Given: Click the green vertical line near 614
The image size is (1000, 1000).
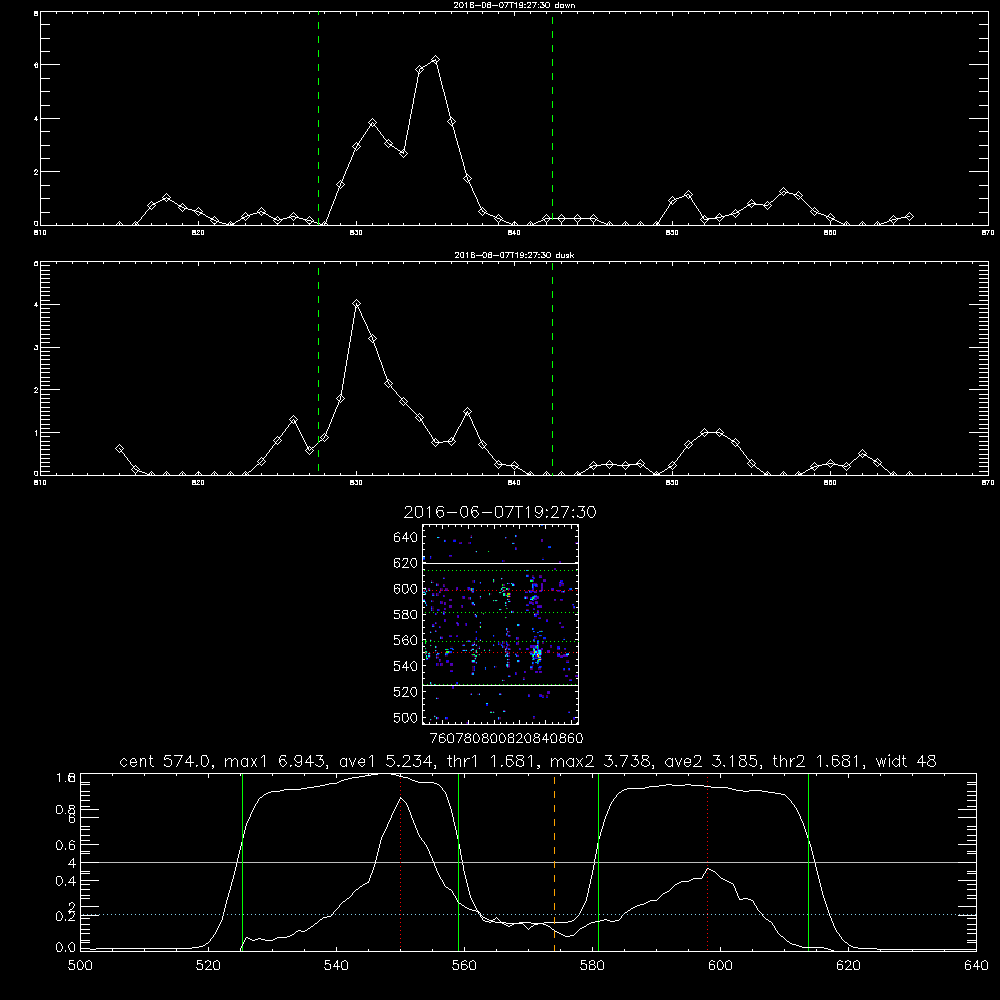Looking at the screenshot, I should point(808,862).
